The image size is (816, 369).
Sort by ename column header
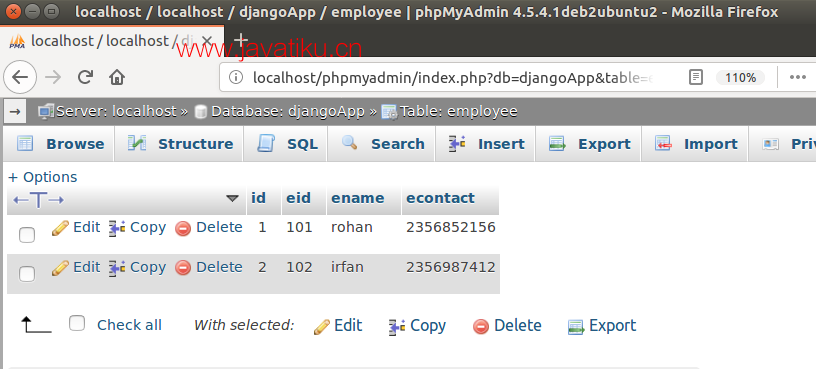[x=358, y=198]
